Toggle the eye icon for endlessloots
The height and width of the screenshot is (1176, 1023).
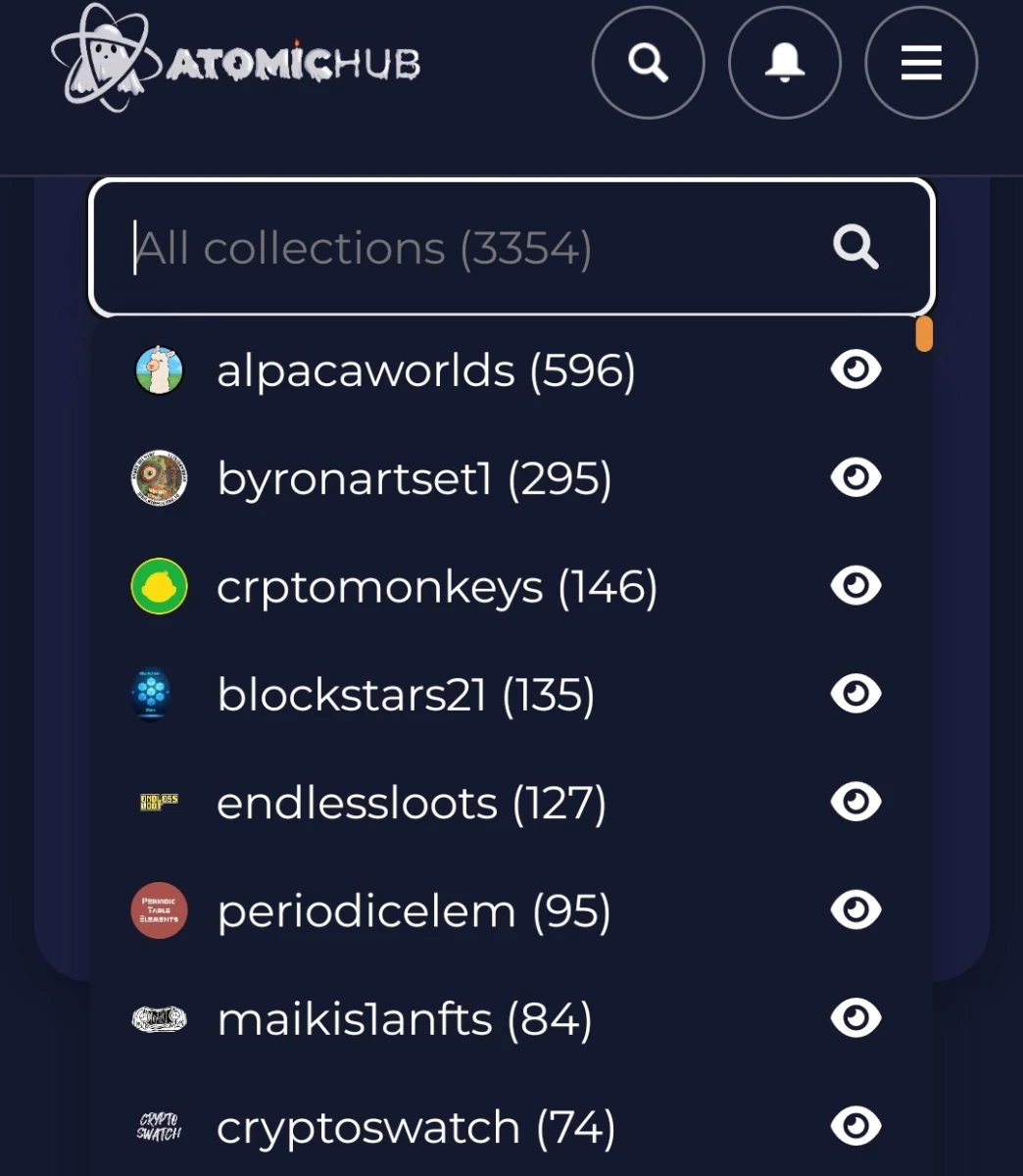tap(855, 802)
